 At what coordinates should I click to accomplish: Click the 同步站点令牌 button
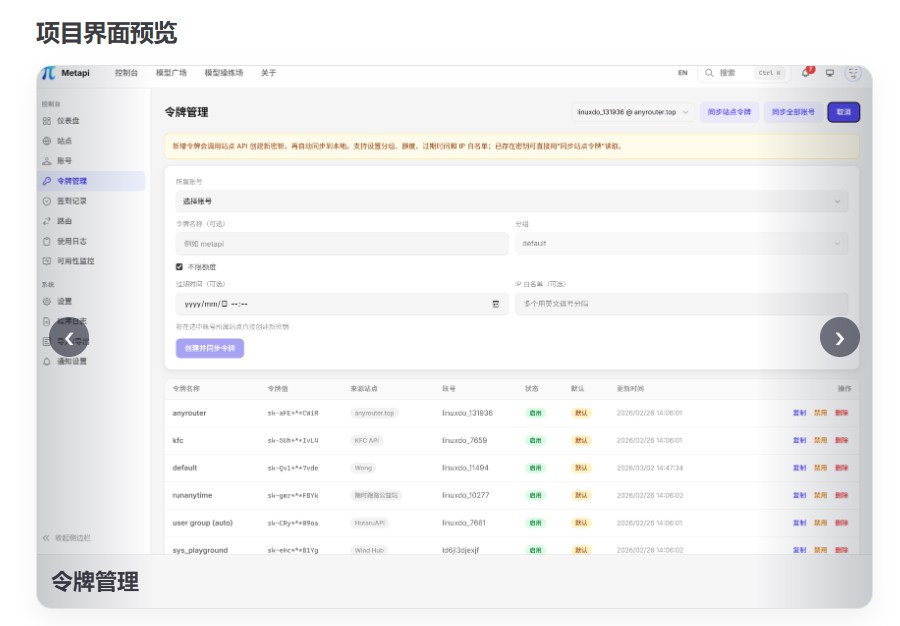click(729, 112)
